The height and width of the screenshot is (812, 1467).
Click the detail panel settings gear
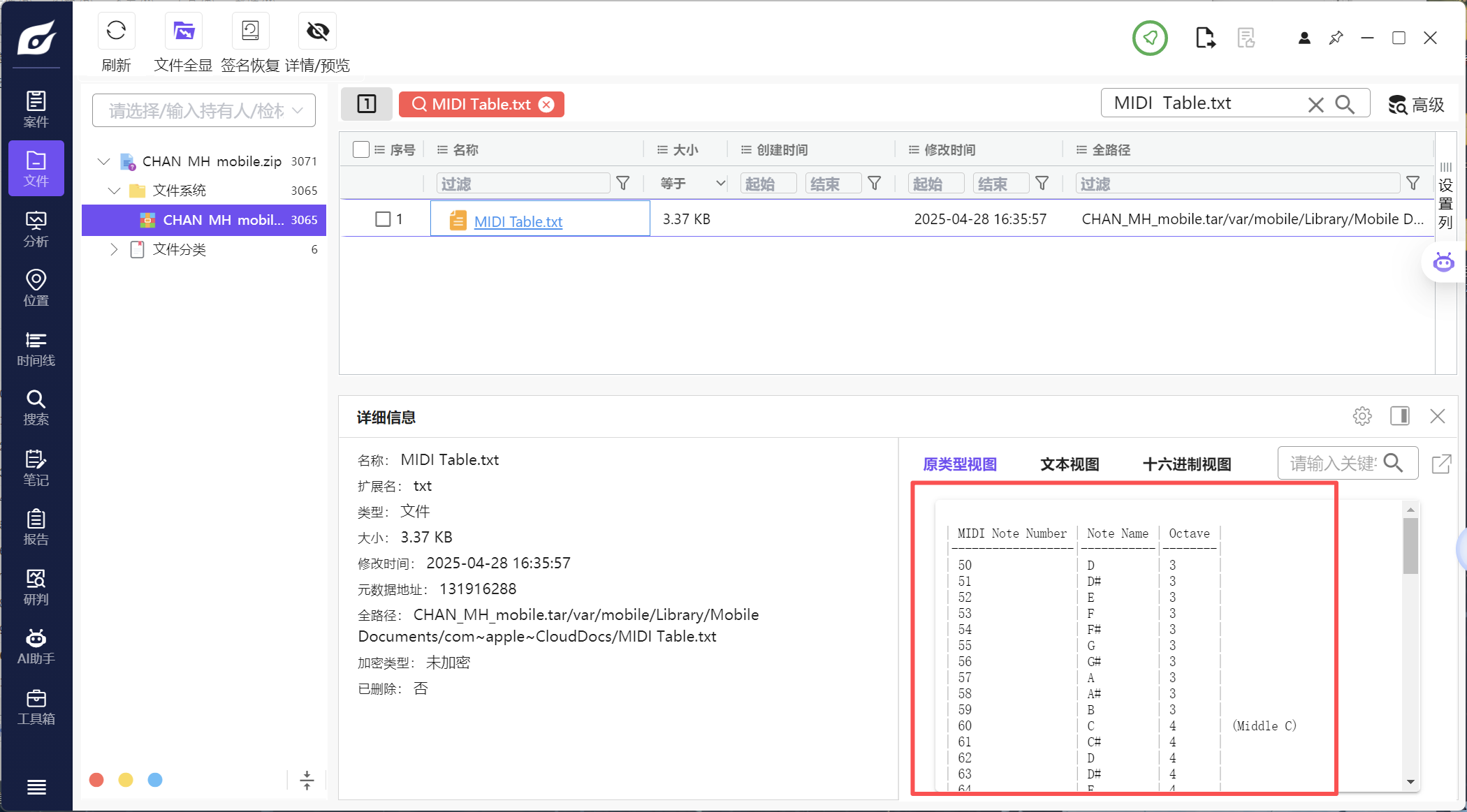tap(1362, 416)
